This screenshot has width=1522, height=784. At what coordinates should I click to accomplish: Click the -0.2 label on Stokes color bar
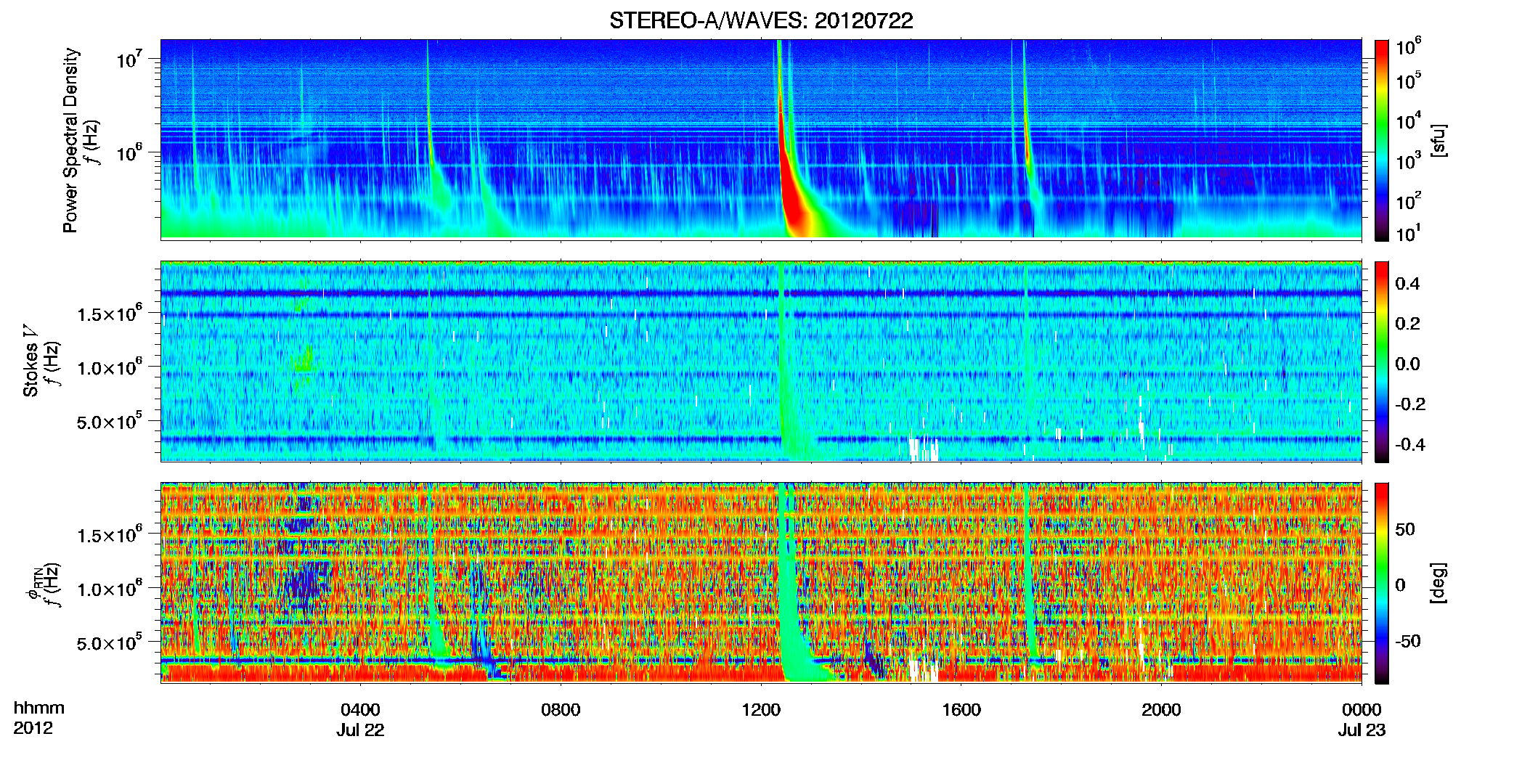[1410, 404]
